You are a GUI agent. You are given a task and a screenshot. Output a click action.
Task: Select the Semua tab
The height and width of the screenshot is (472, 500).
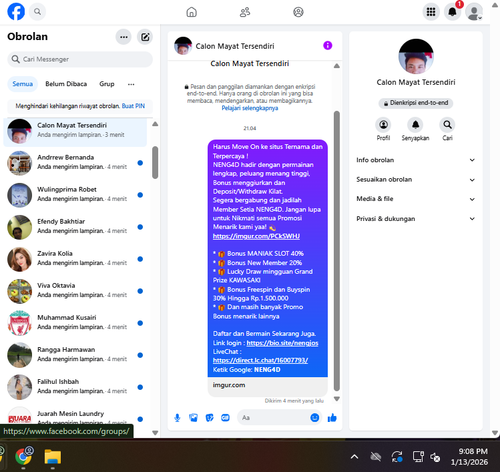[23, 84]
